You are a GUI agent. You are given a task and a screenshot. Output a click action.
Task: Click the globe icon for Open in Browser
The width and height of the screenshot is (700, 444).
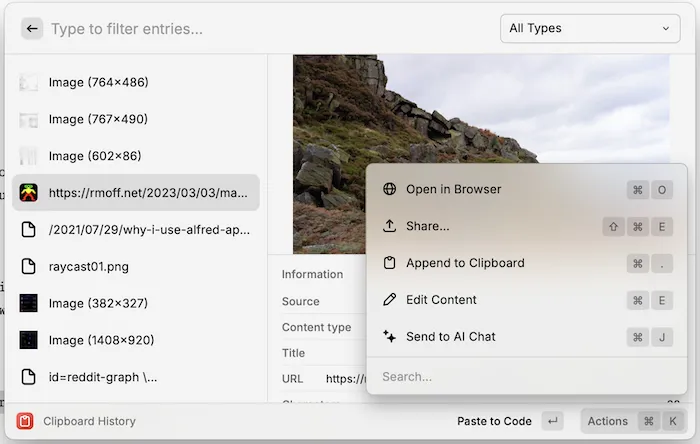[x=390, y=189]
